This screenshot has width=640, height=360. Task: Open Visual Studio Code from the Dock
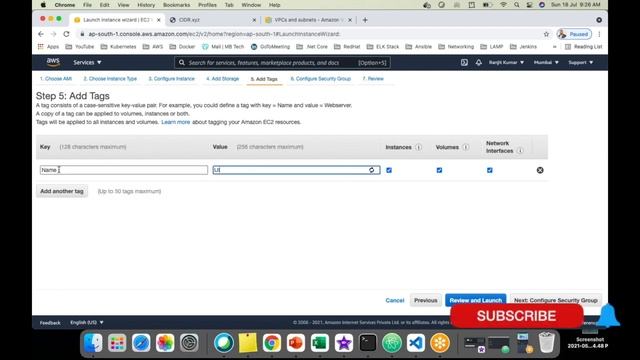pyautogui.click(x=416, y=343)
